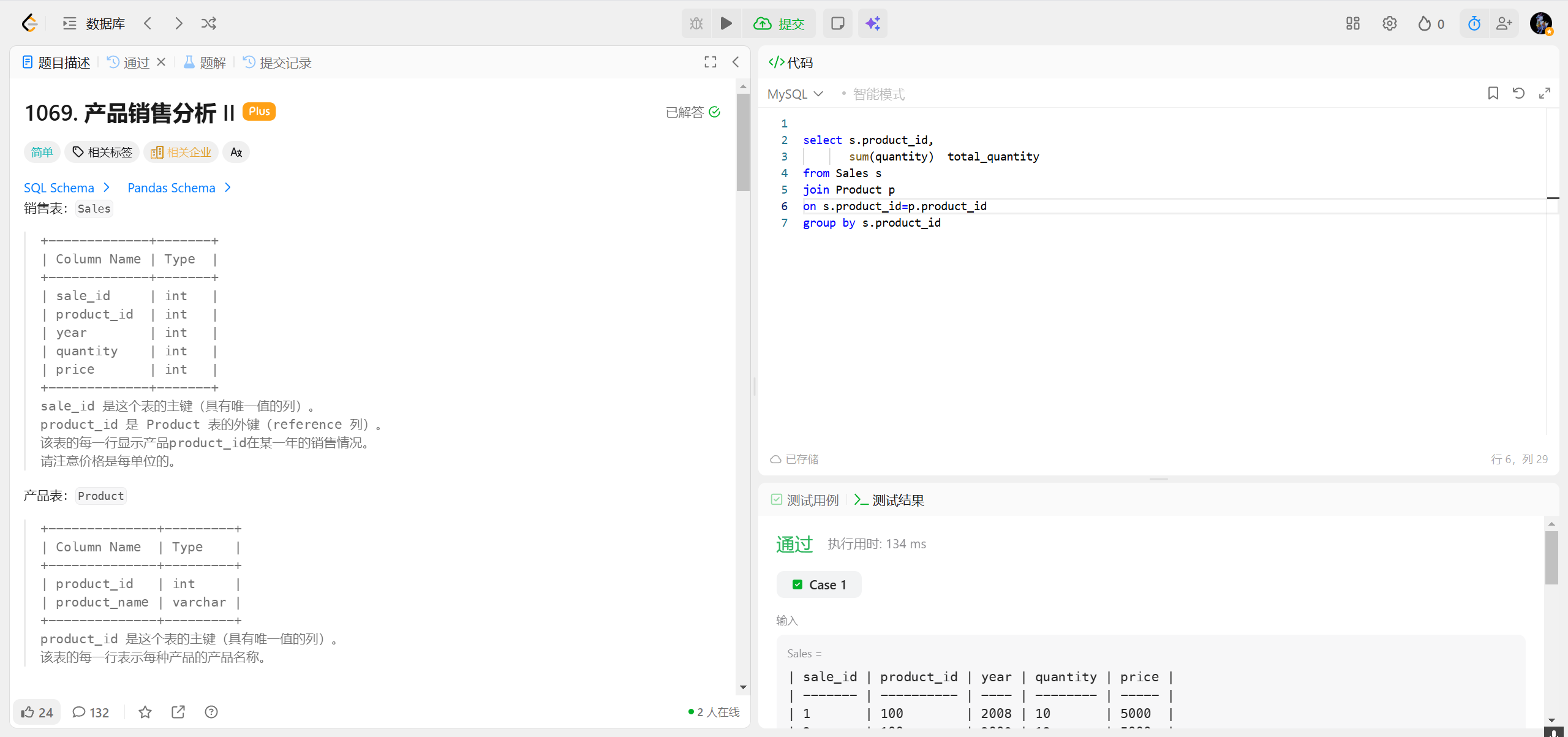The width and height of the screenshot is (1568, 737).
Task: Shuffle to a random problem
Action: pos(208,23)
